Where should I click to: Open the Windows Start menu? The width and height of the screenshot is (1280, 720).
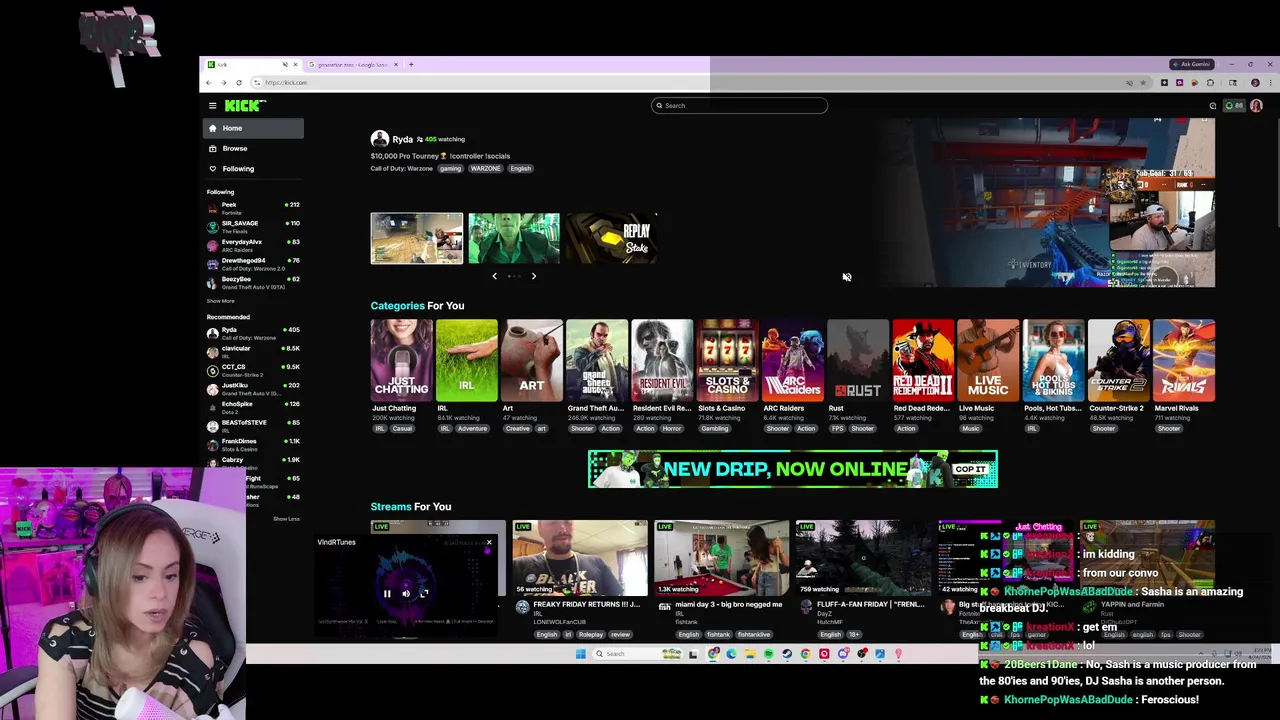[580, 654]
